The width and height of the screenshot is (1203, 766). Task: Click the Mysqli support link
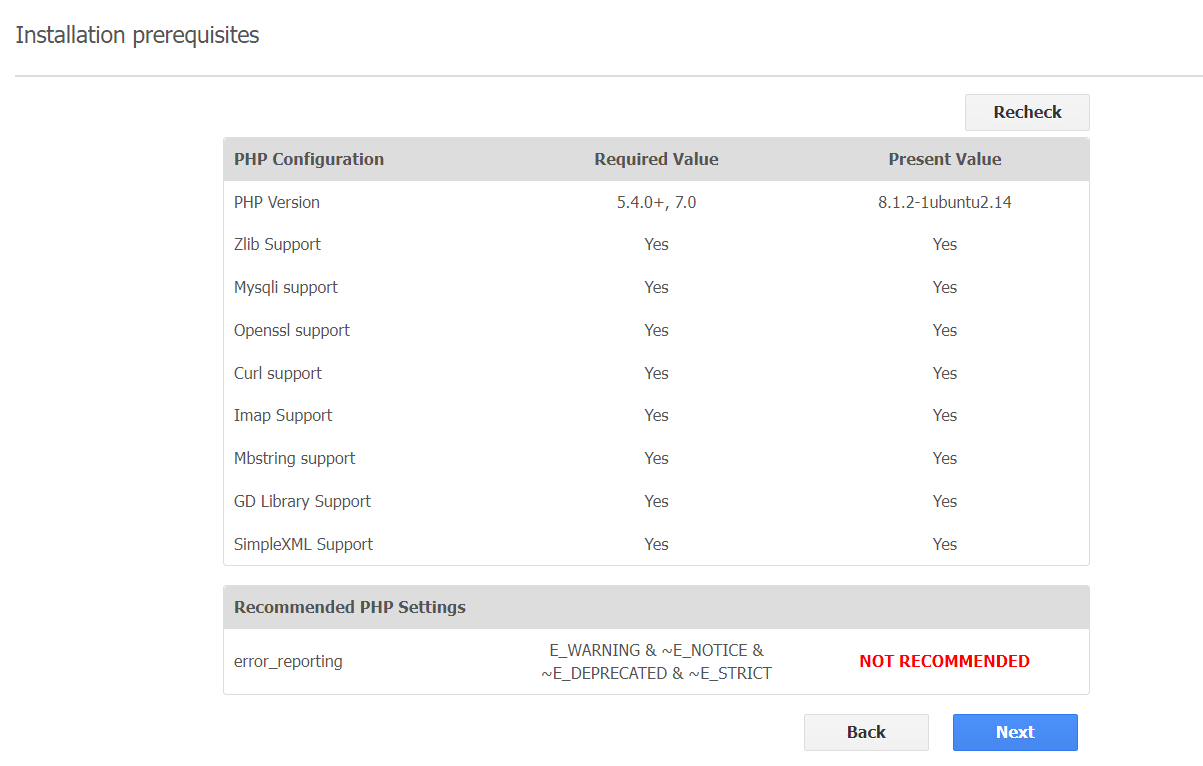point(285,287)
